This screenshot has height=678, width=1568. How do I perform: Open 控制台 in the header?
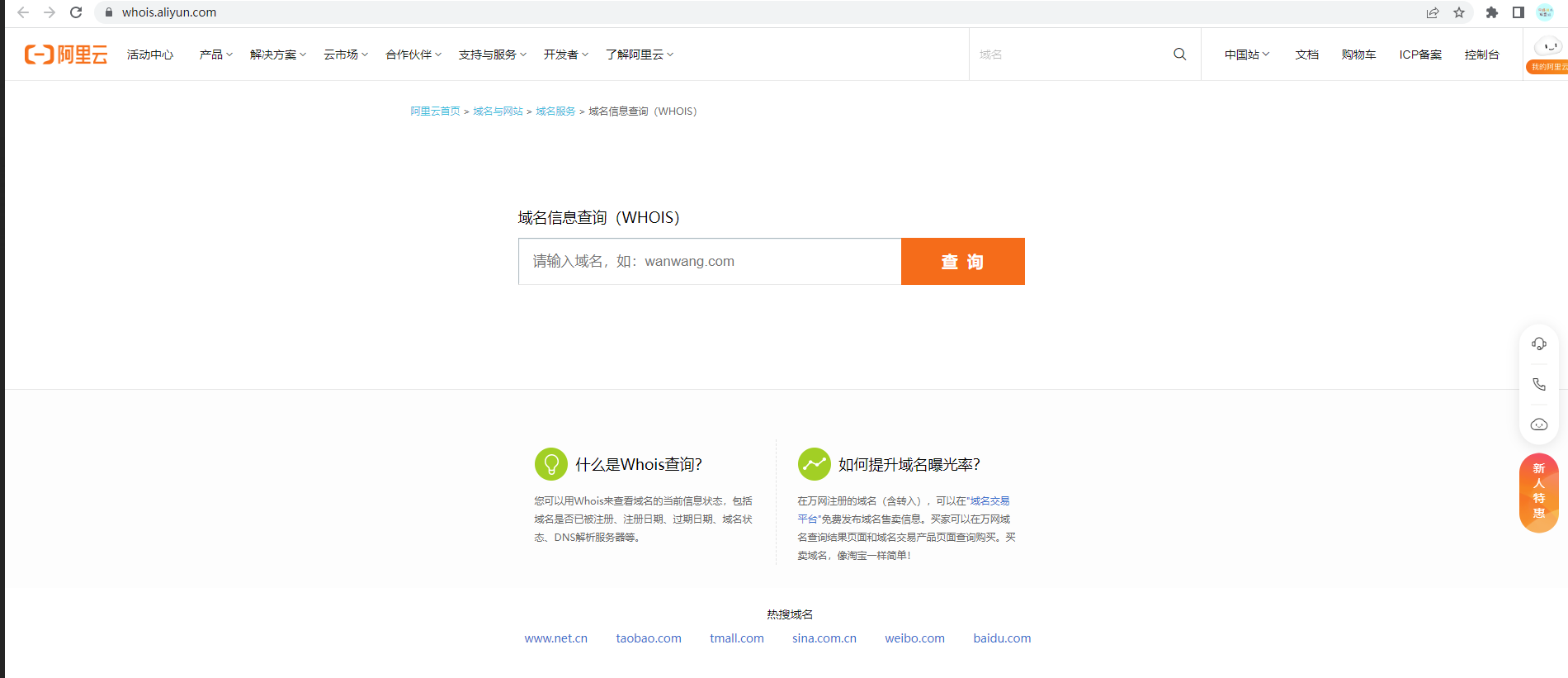click(x=1482, y=55)
